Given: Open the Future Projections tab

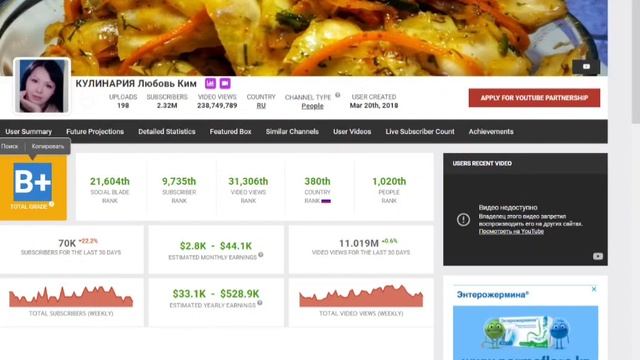Looking at the screenshot, I should pyautogui.click(x=95, y=131).
